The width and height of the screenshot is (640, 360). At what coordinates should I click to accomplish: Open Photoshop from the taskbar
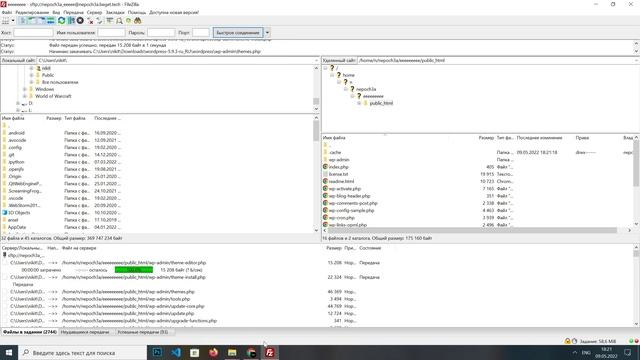pyautogui.click(x=157, y=353)
